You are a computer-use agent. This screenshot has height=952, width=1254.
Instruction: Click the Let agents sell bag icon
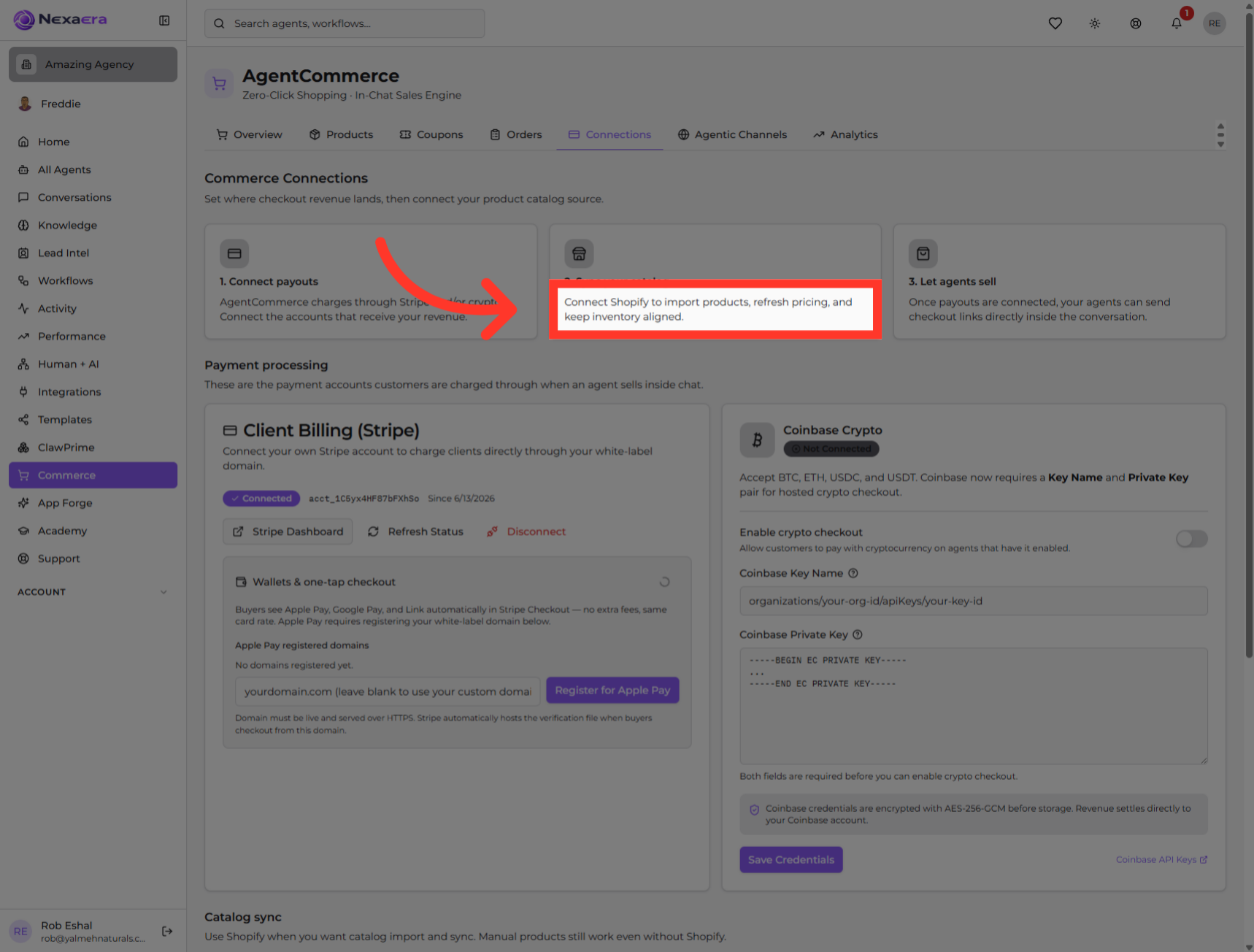[x=923, y=253]
